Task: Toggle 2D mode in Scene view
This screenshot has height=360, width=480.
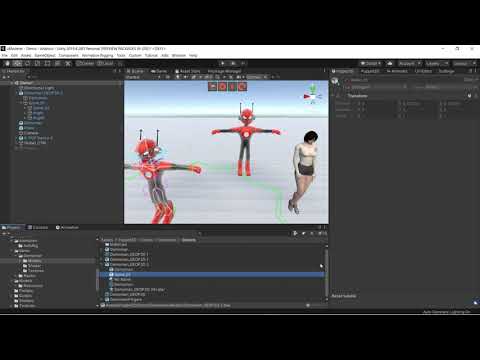Action: pos(168,77)
